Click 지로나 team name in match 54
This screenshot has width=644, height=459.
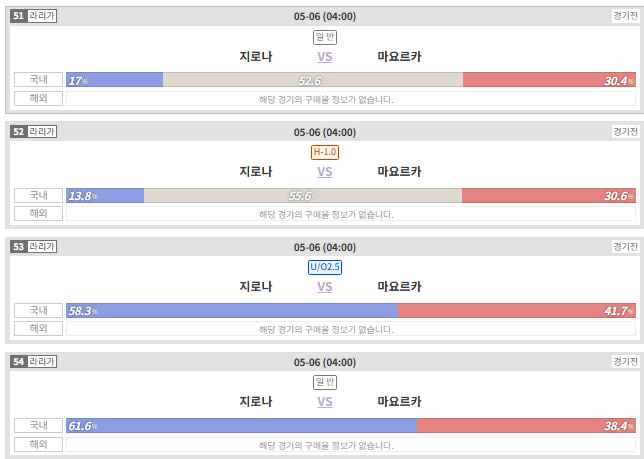(256, 402)
